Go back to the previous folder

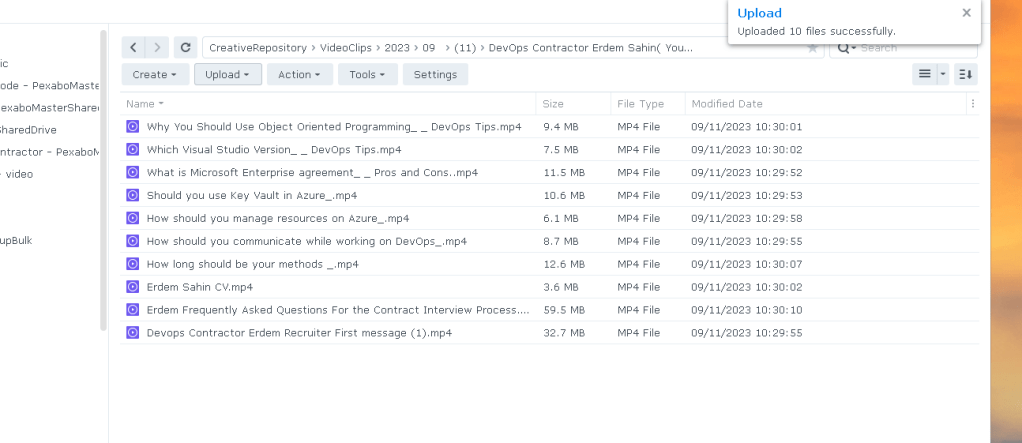(x=134, y=48)
